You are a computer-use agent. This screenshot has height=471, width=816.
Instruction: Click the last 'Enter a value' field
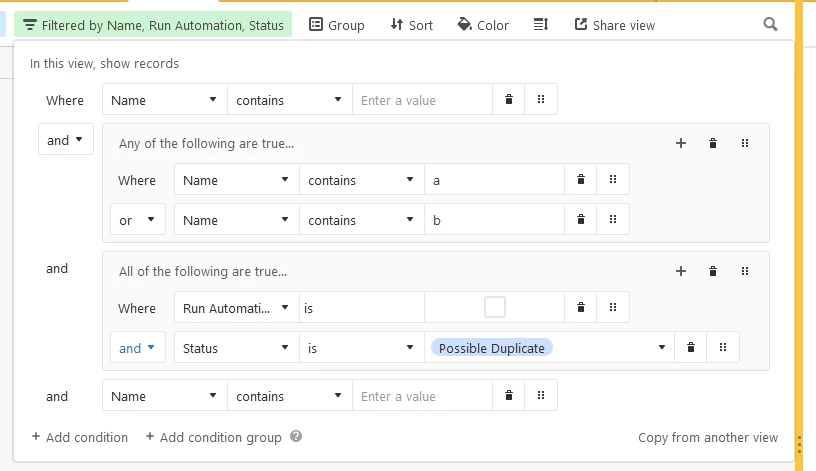(x=423, y=396)
